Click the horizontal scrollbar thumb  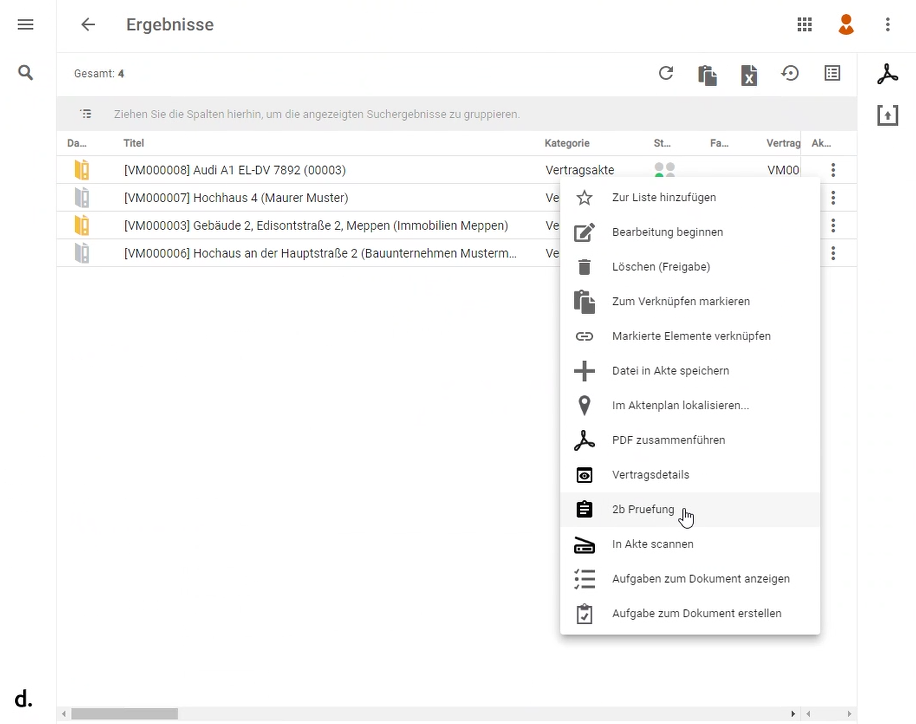[x=124, y=714]
